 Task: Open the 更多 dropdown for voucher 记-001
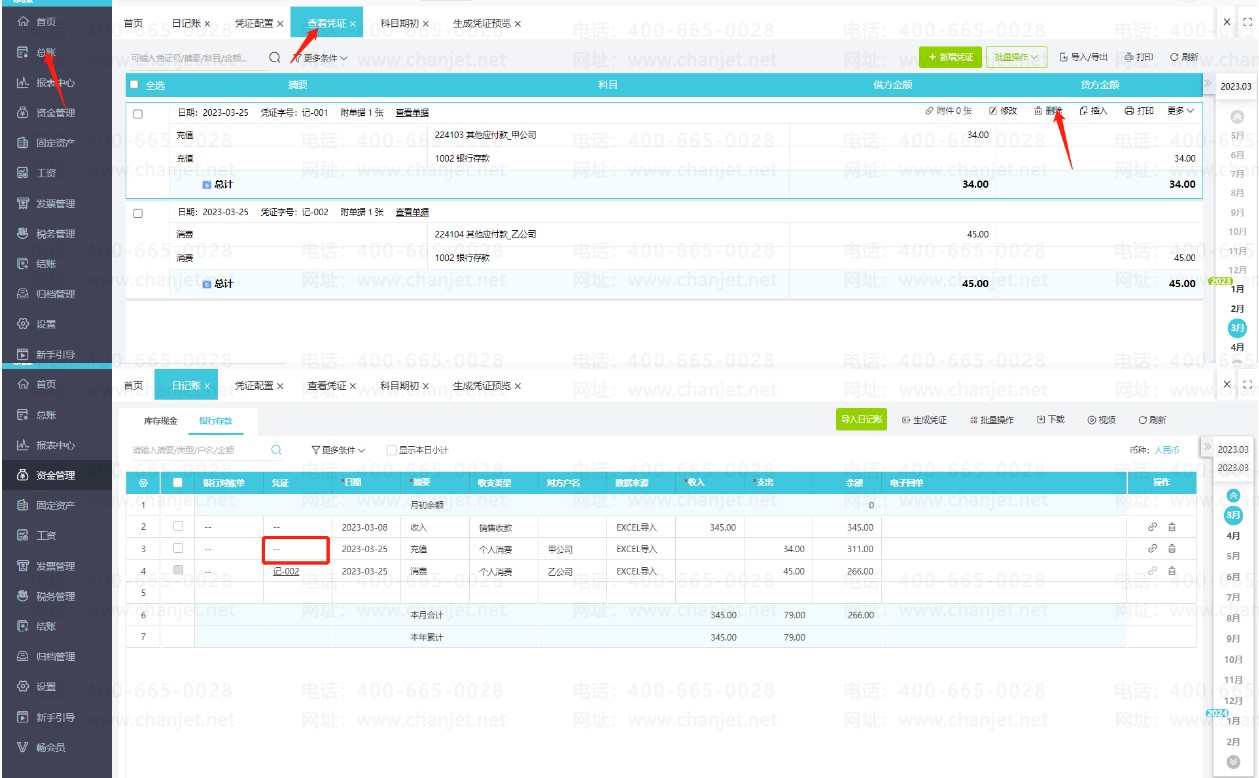(x=1181, y=111)
